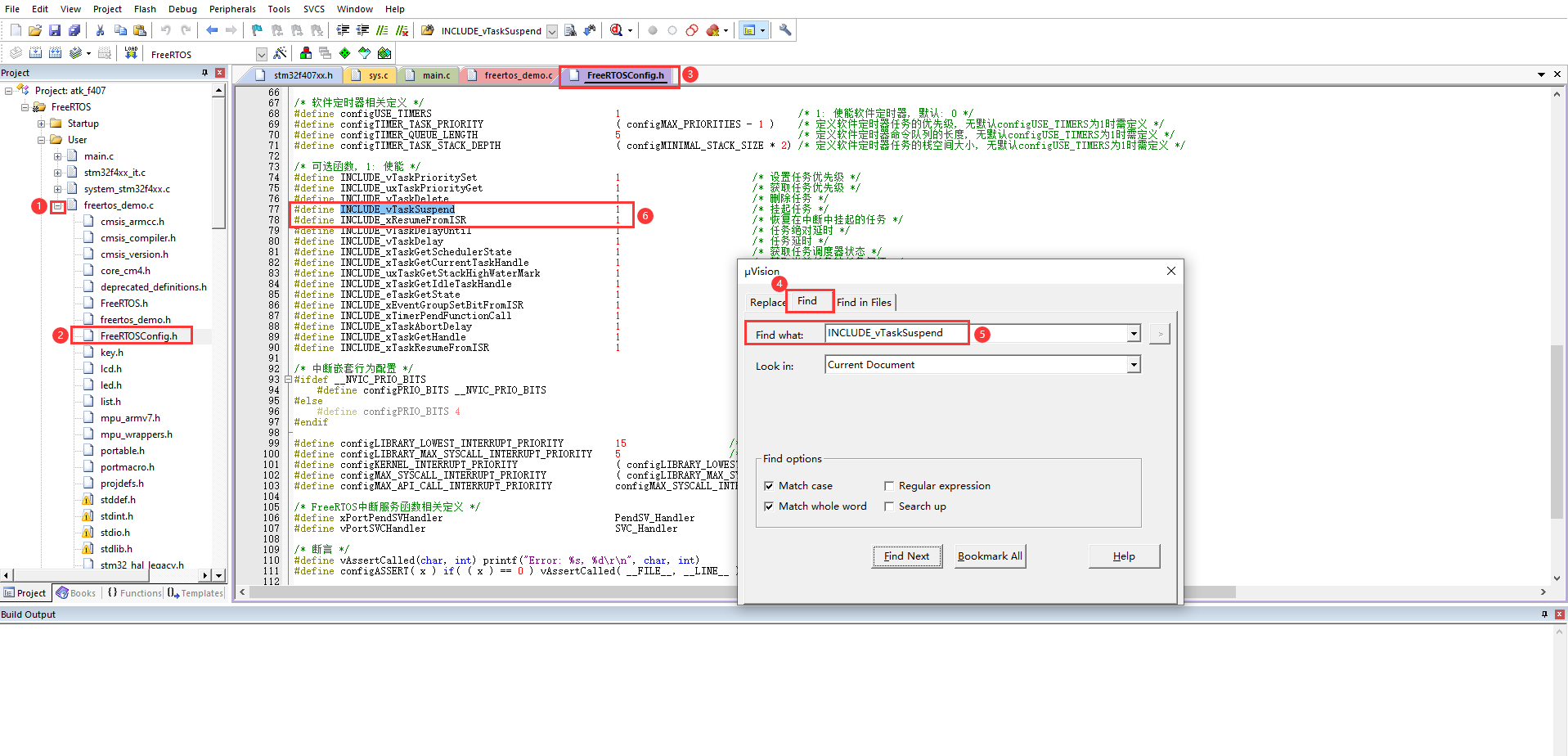1568x756 pixels.
Task: Toggle line comment on selection
Action: click(383, 30)
